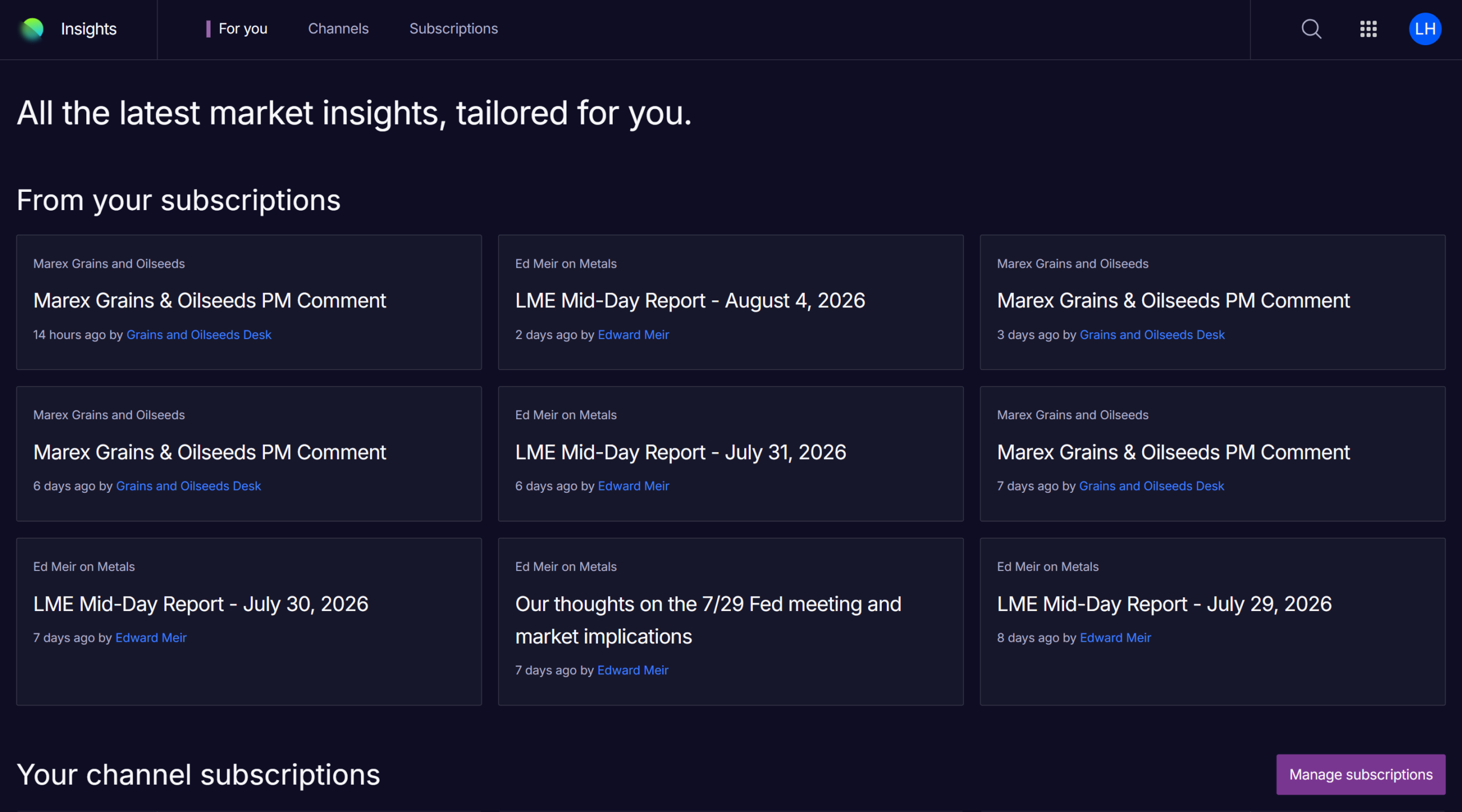This screenshot has width=1462, height=812.
Task: Open LME Mid-Day Report - July 29, 2026
Action: point(1164,604)
